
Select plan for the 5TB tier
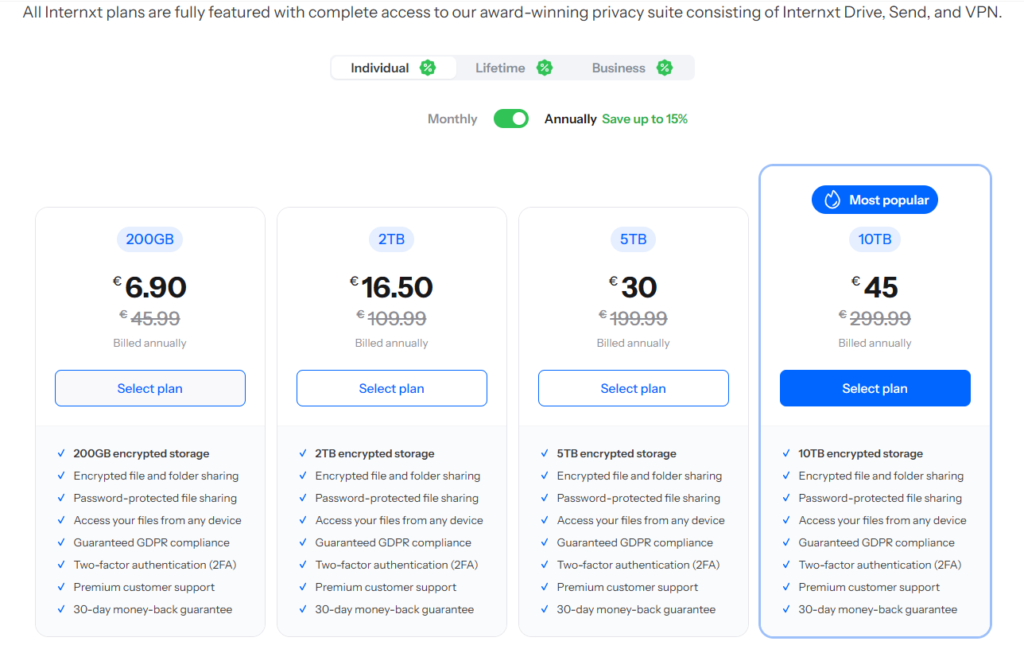(633, 388)
